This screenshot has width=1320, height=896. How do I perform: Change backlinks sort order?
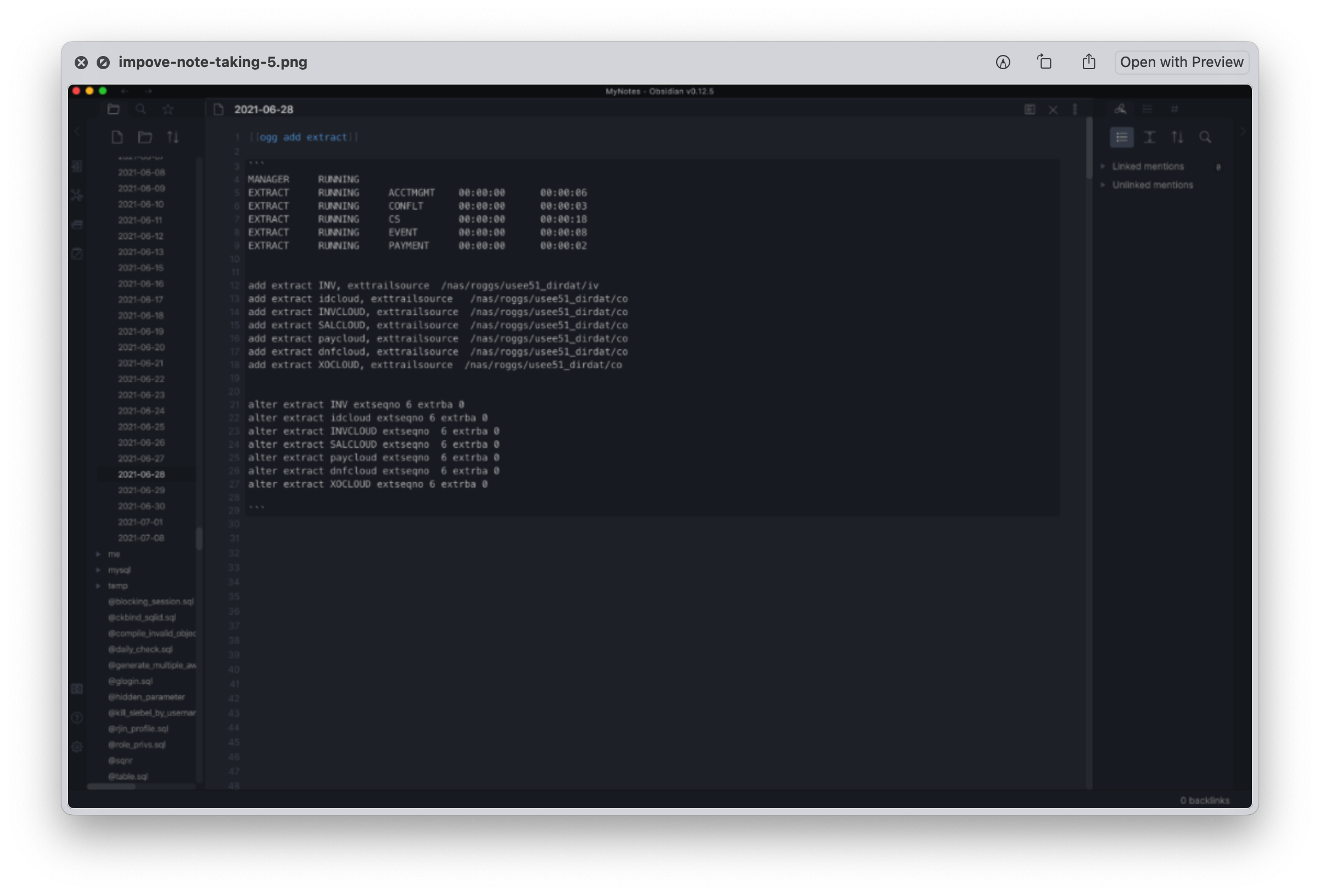pos(1177,137)
